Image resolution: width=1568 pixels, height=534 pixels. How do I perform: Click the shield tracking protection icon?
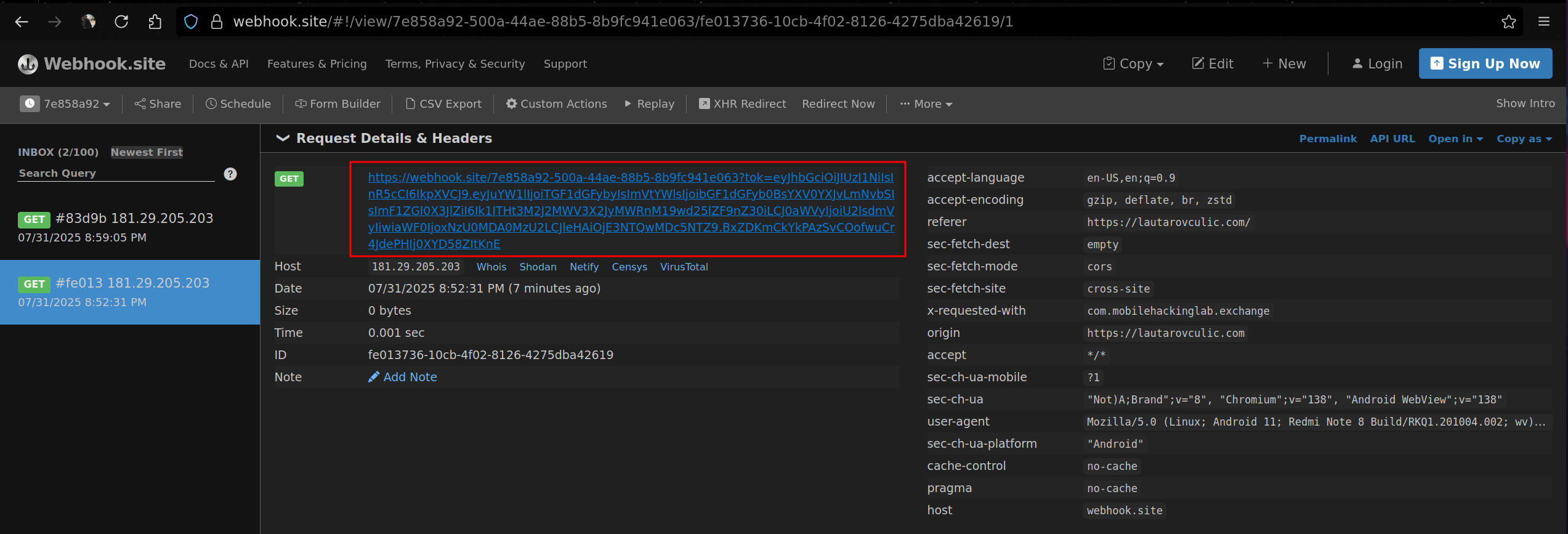point(191,22)
